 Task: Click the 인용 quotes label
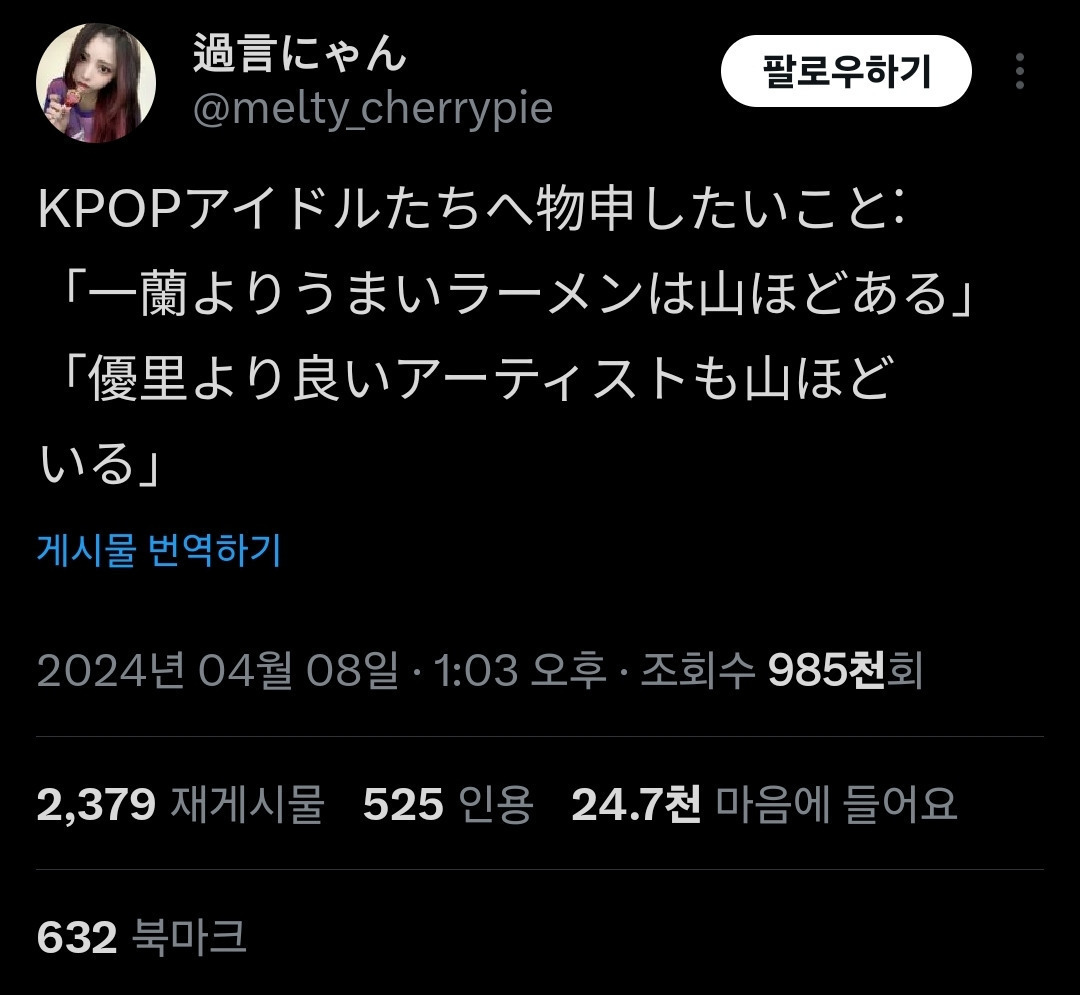[495, 804]
